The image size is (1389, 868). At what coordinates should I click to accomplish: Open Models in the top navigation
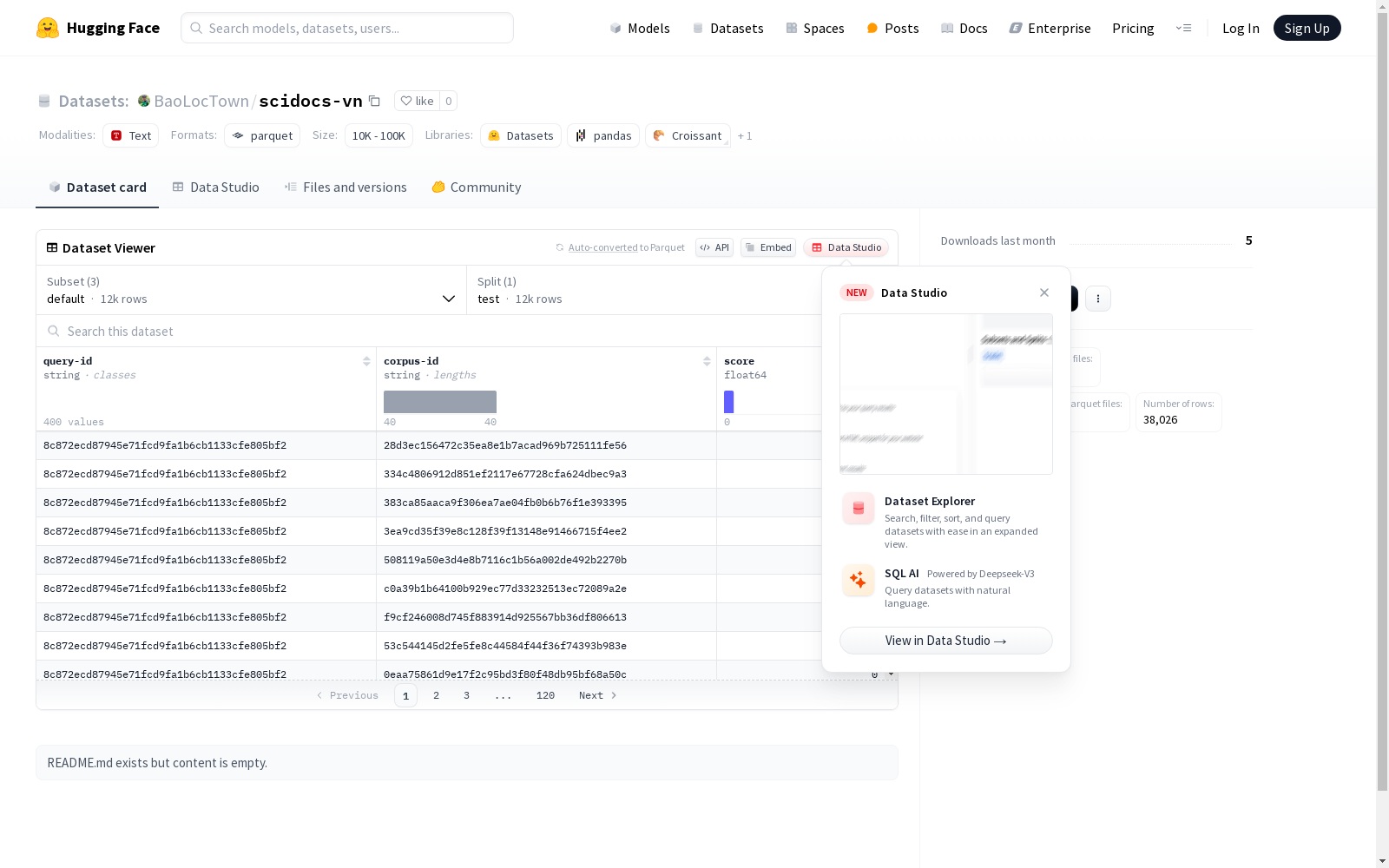pyautogui.click(x=640, y=28)
